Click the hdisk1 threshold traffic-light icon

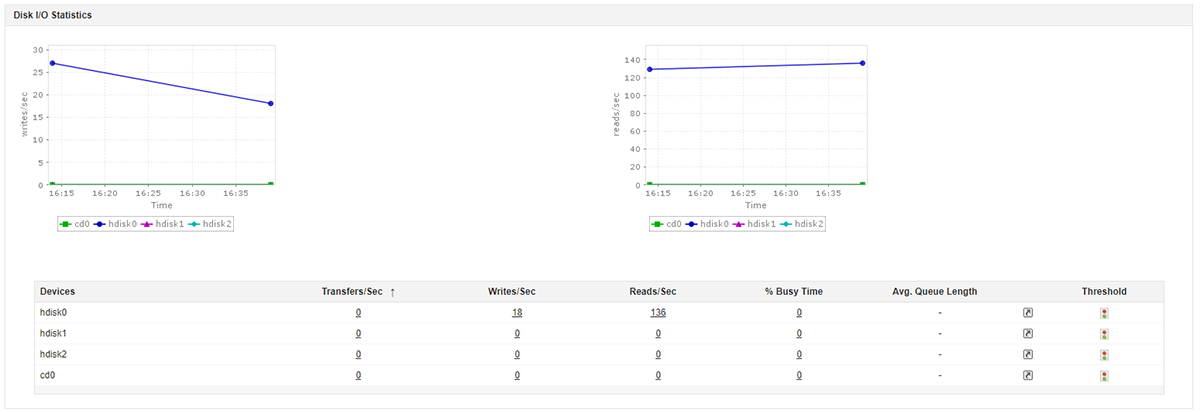(x=1104, y=334)
